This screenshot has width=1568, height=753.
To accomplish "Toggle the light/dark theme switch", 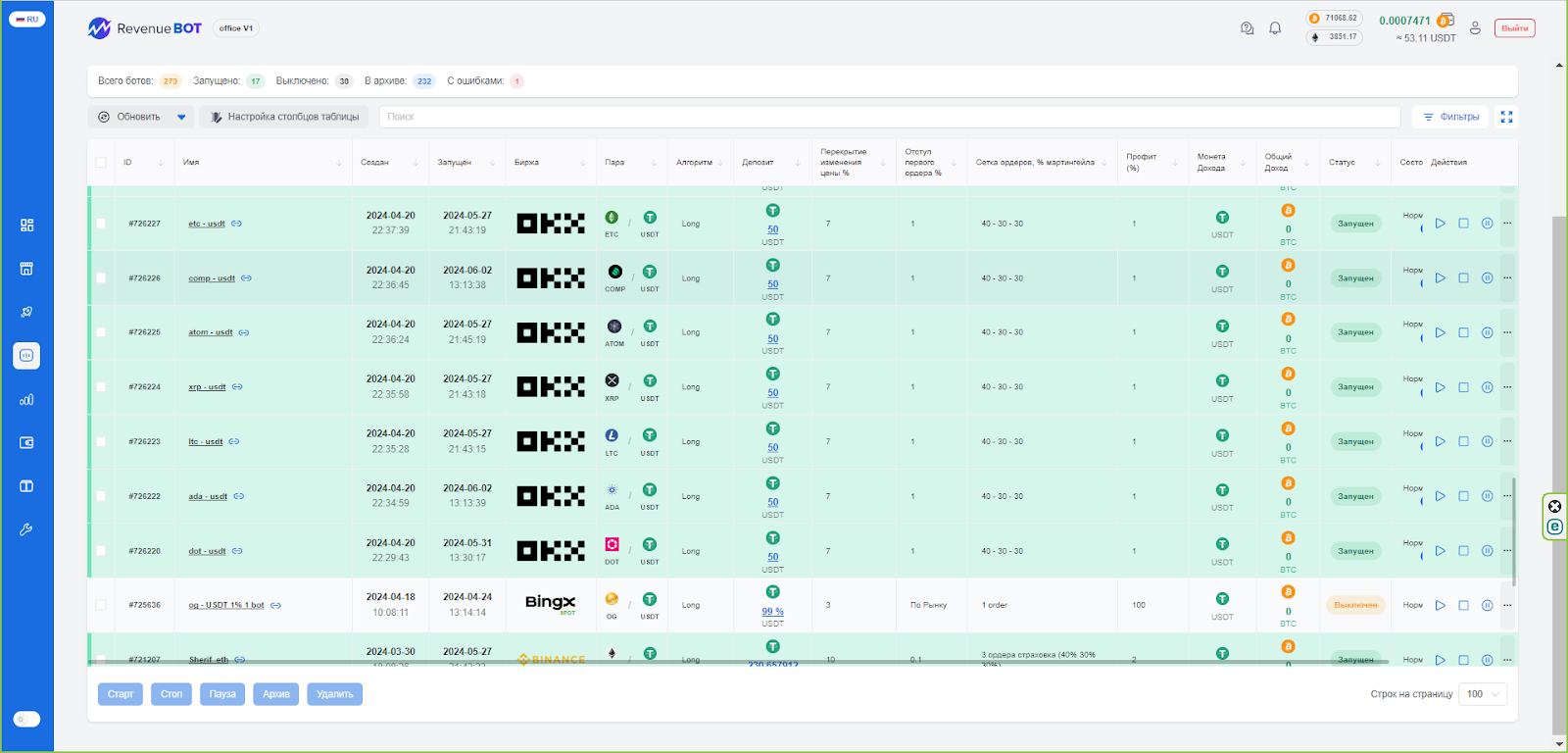I will coord(26,719).
